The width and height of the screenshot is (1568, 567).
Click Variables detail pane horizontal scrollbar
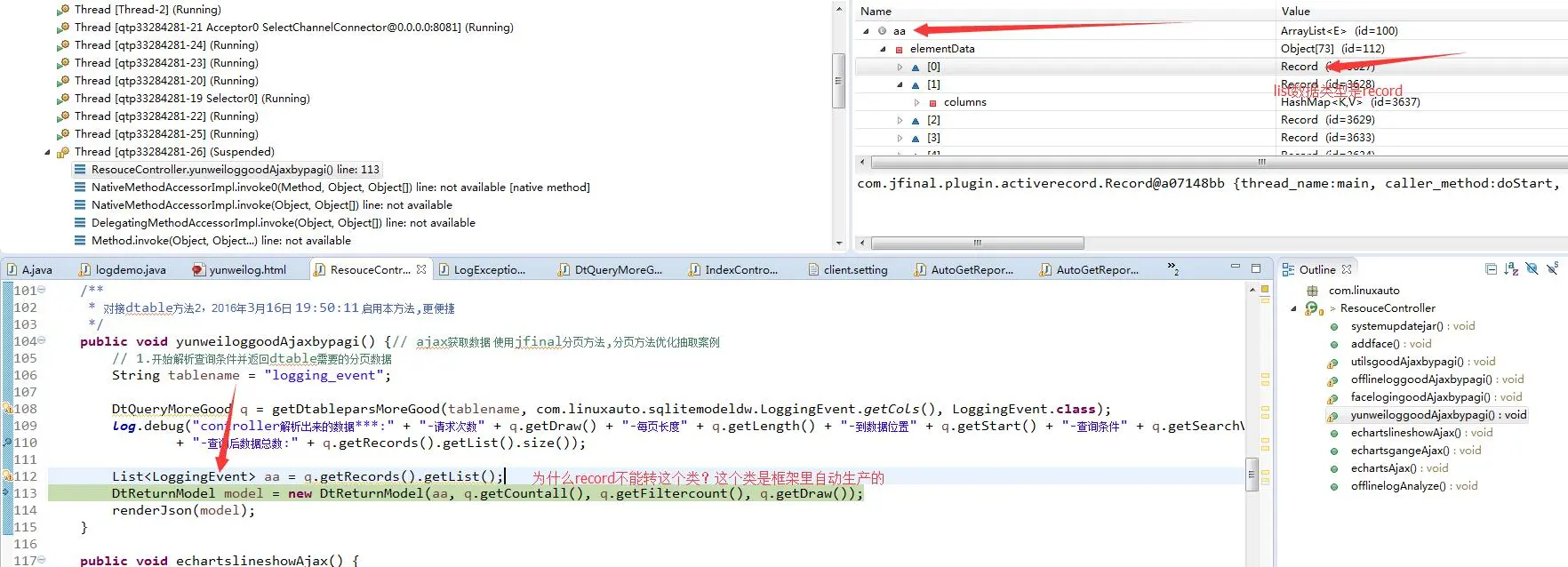tap(978, 243)
